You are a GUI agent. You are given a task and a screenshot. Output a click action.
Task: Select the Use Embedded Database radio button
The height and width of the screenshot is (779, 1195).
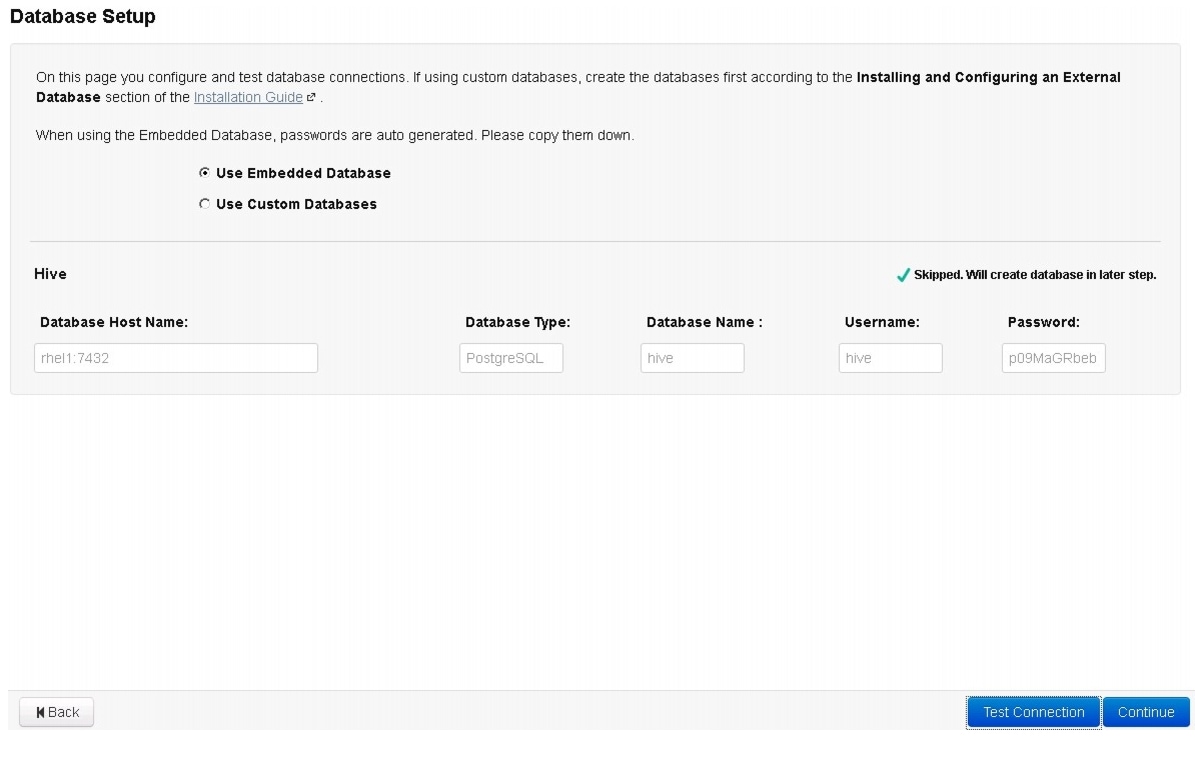pyautogui.click(x=205, y=173)
